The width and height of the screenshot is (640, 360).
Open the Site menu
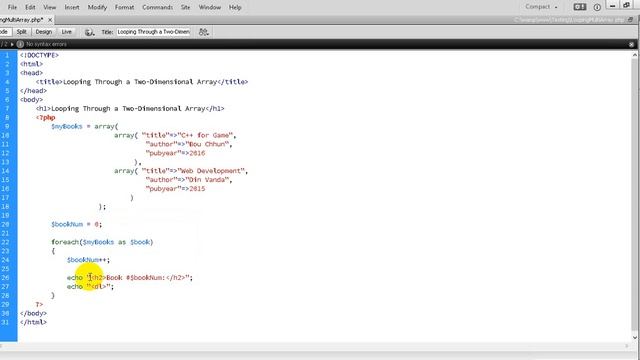coord(185,7)
